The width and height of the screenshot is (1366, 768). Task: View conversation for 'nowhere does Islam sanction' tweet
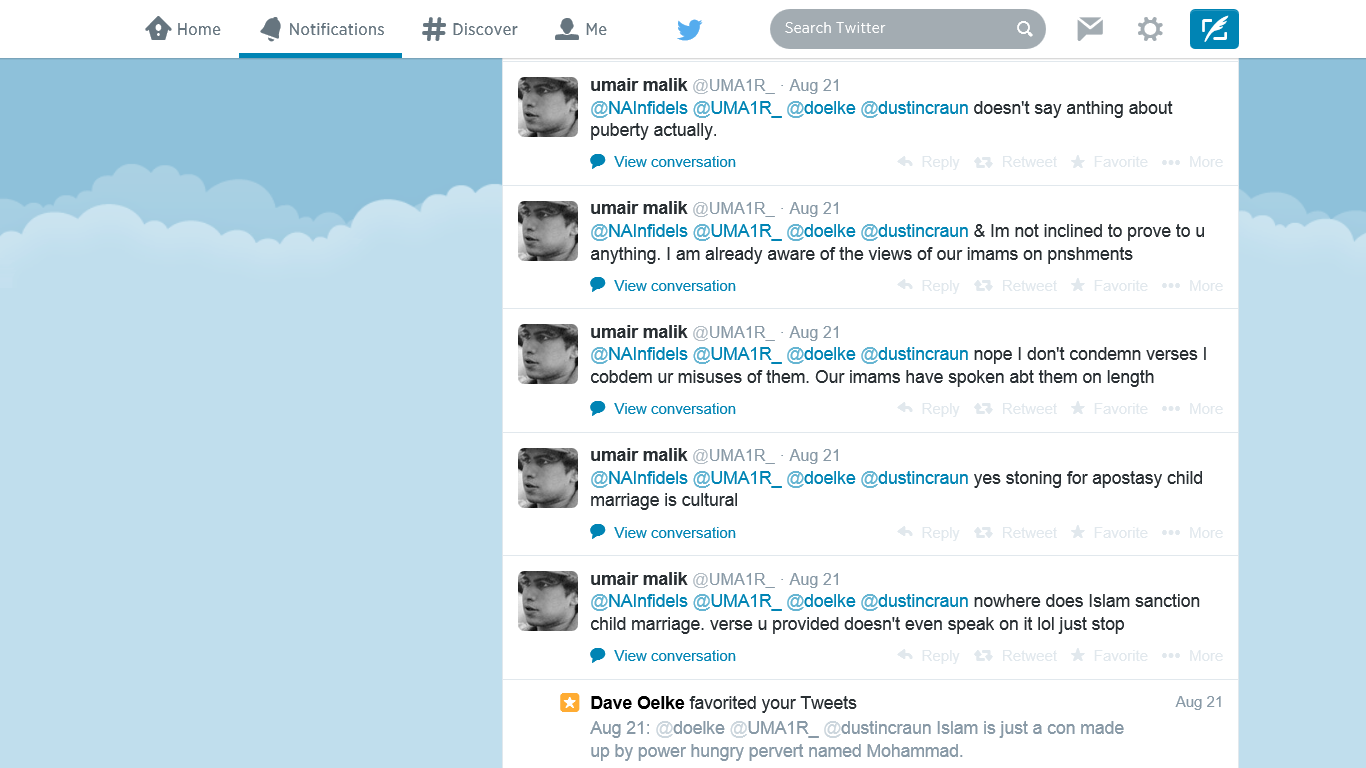663,656
